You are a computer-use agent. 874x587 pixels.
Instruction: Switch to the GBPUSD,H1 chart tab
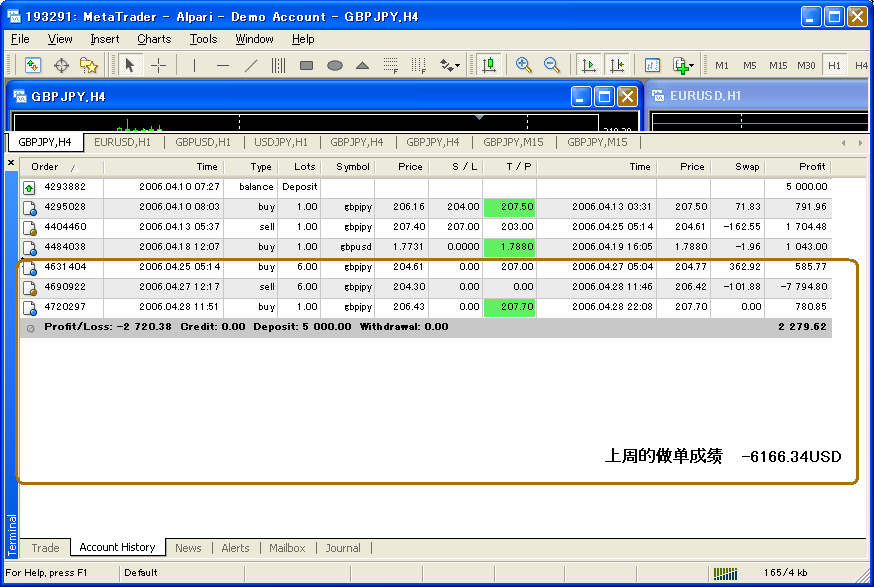coord(203,142)
